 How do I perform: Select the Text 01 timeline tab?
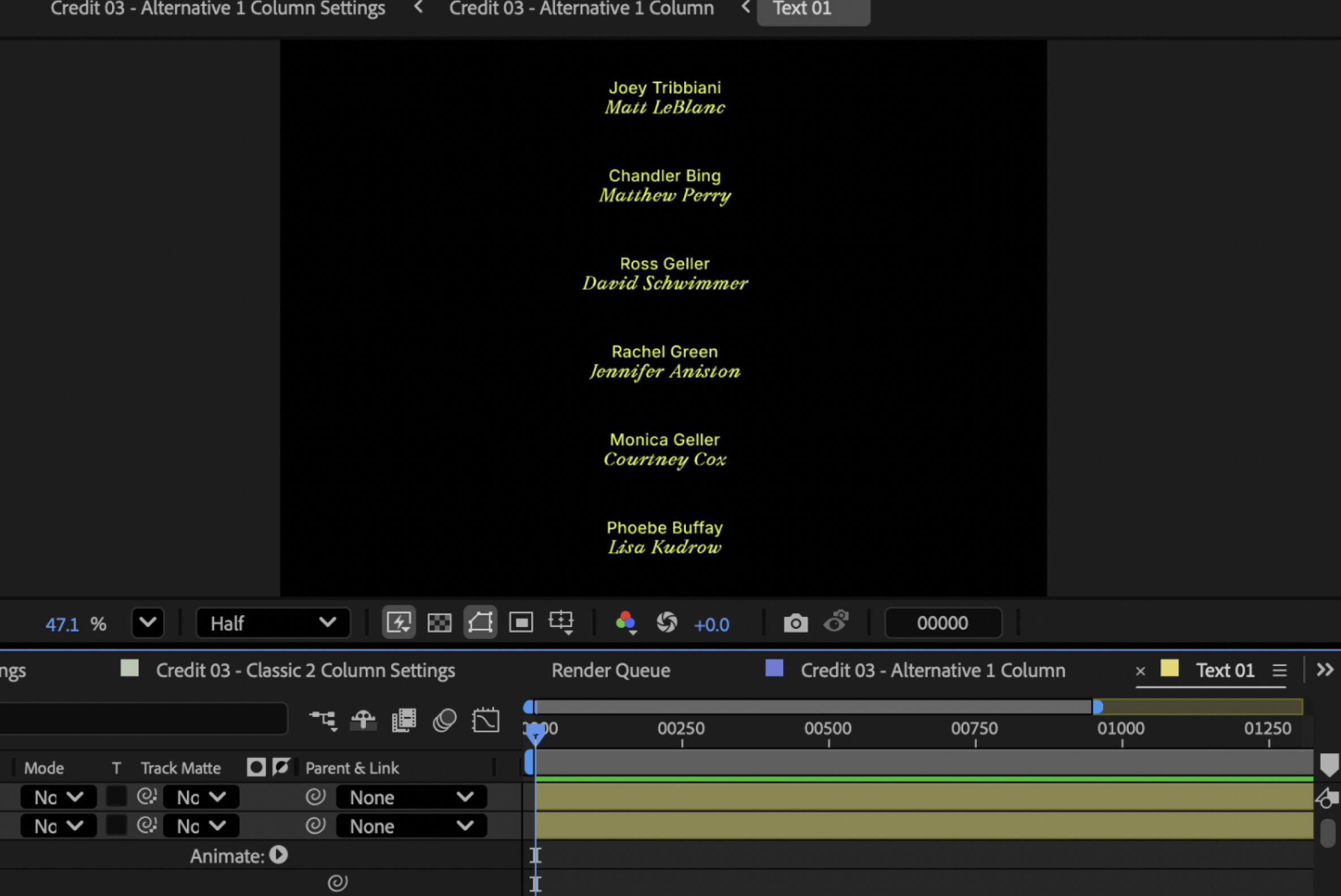(1225, 670)
